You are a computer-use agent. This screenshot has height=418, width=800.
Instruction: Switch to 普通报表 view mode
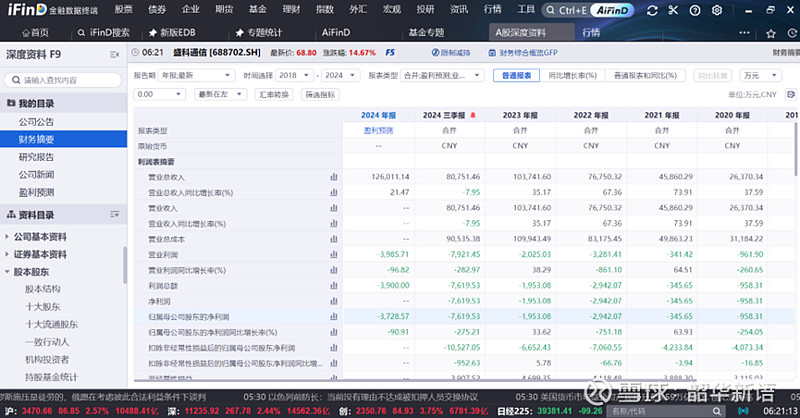click(516, 76)
